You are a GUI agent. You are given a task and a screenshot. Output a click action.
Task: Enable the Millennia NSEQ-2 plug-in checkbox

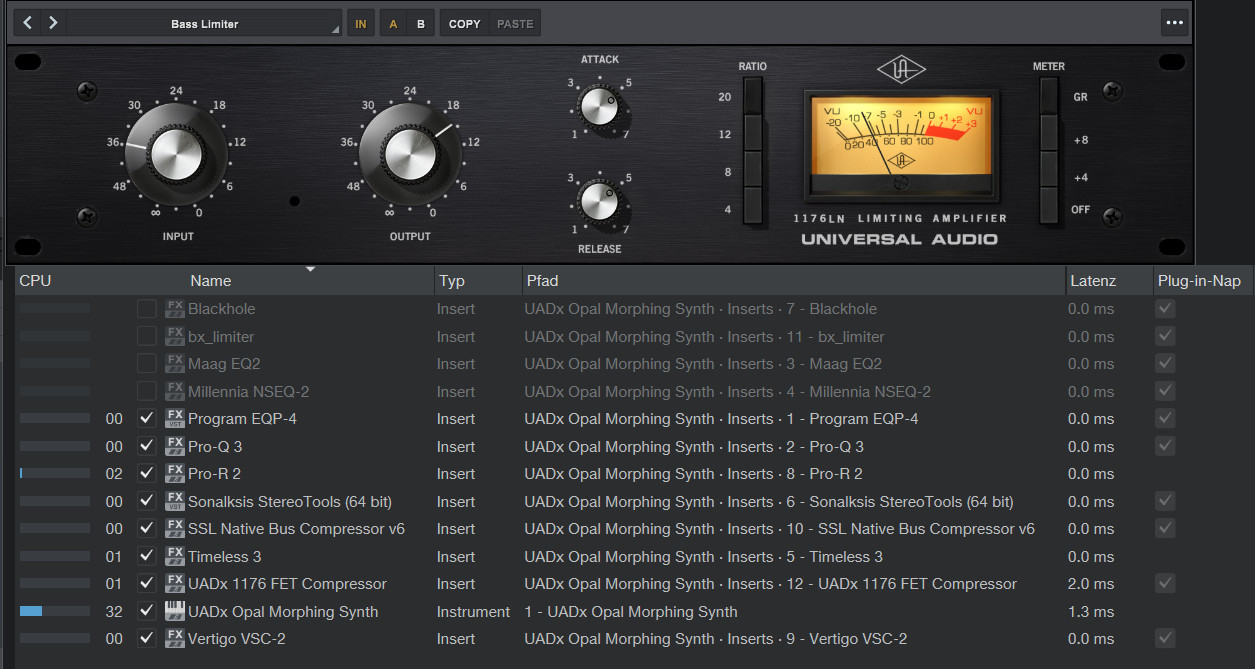pyautogui.click(x=147, y=391)
